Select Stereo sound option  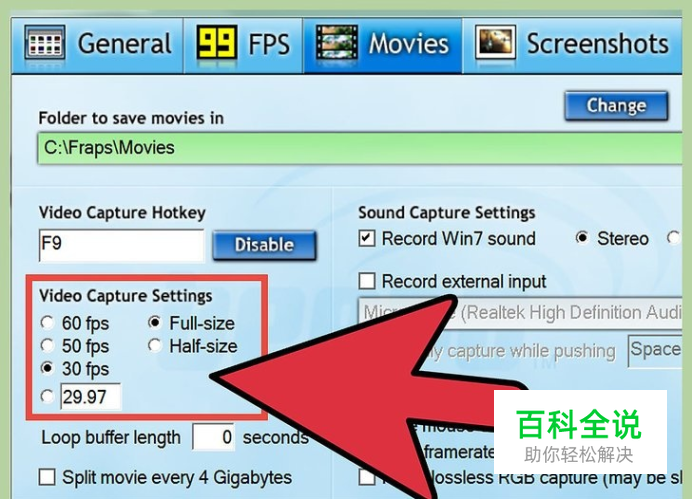click(x=582, y=238)
